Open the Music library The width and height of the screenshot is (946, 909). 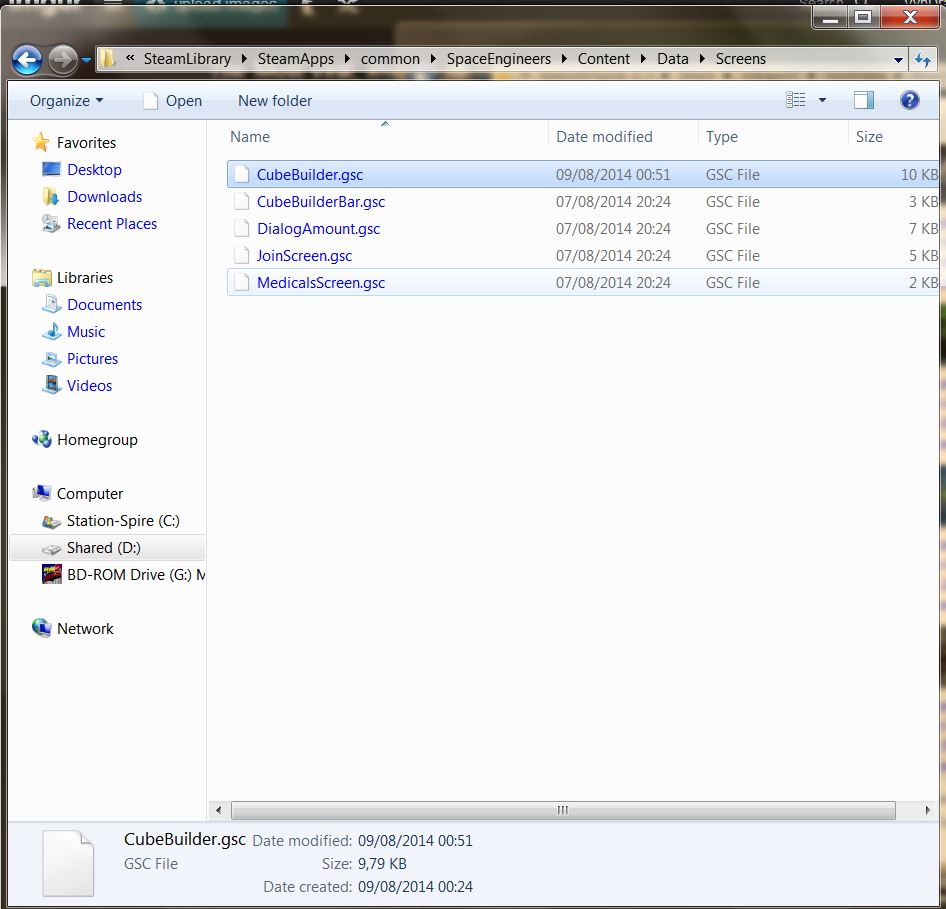[x=74, y=332]
